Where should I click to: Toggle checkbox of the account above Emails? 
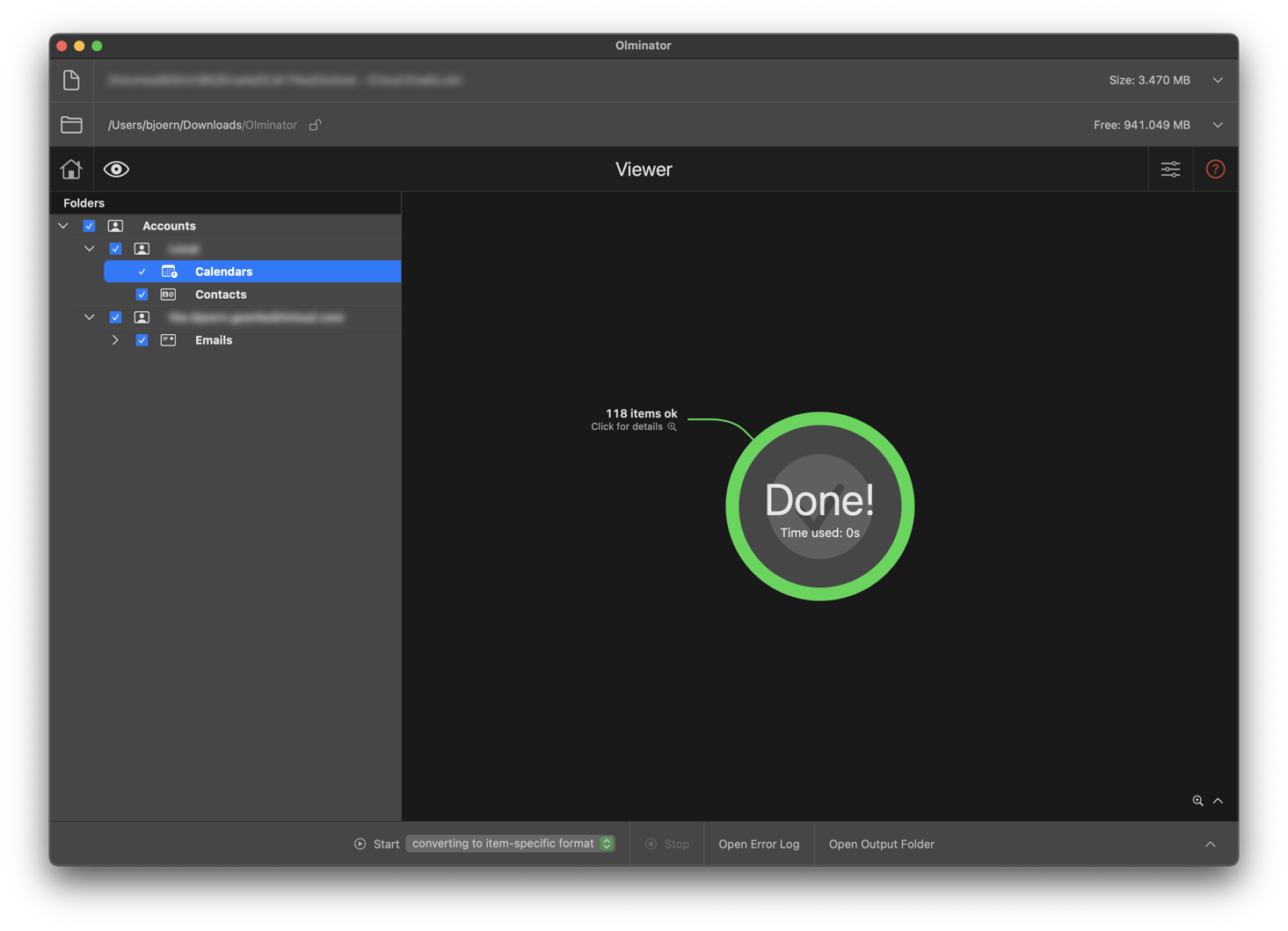[115, 317]
